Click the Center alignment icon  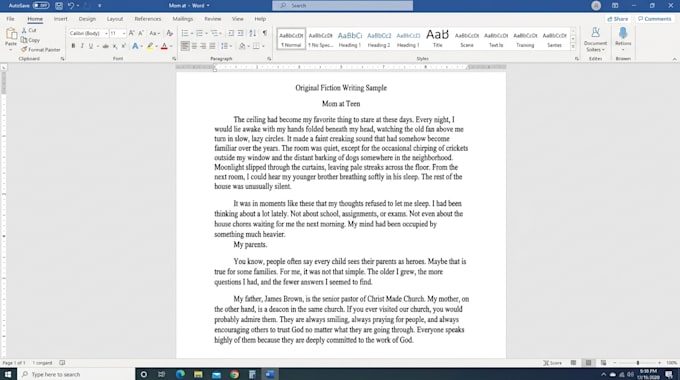[194, 46]
